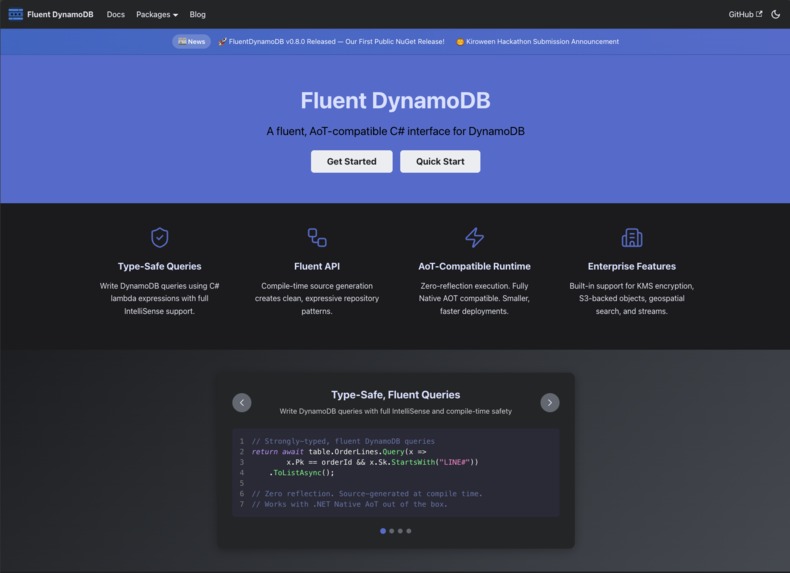
Task: Click the Type-Safe Queries shield icon
Action: click(x=160, y=237)
